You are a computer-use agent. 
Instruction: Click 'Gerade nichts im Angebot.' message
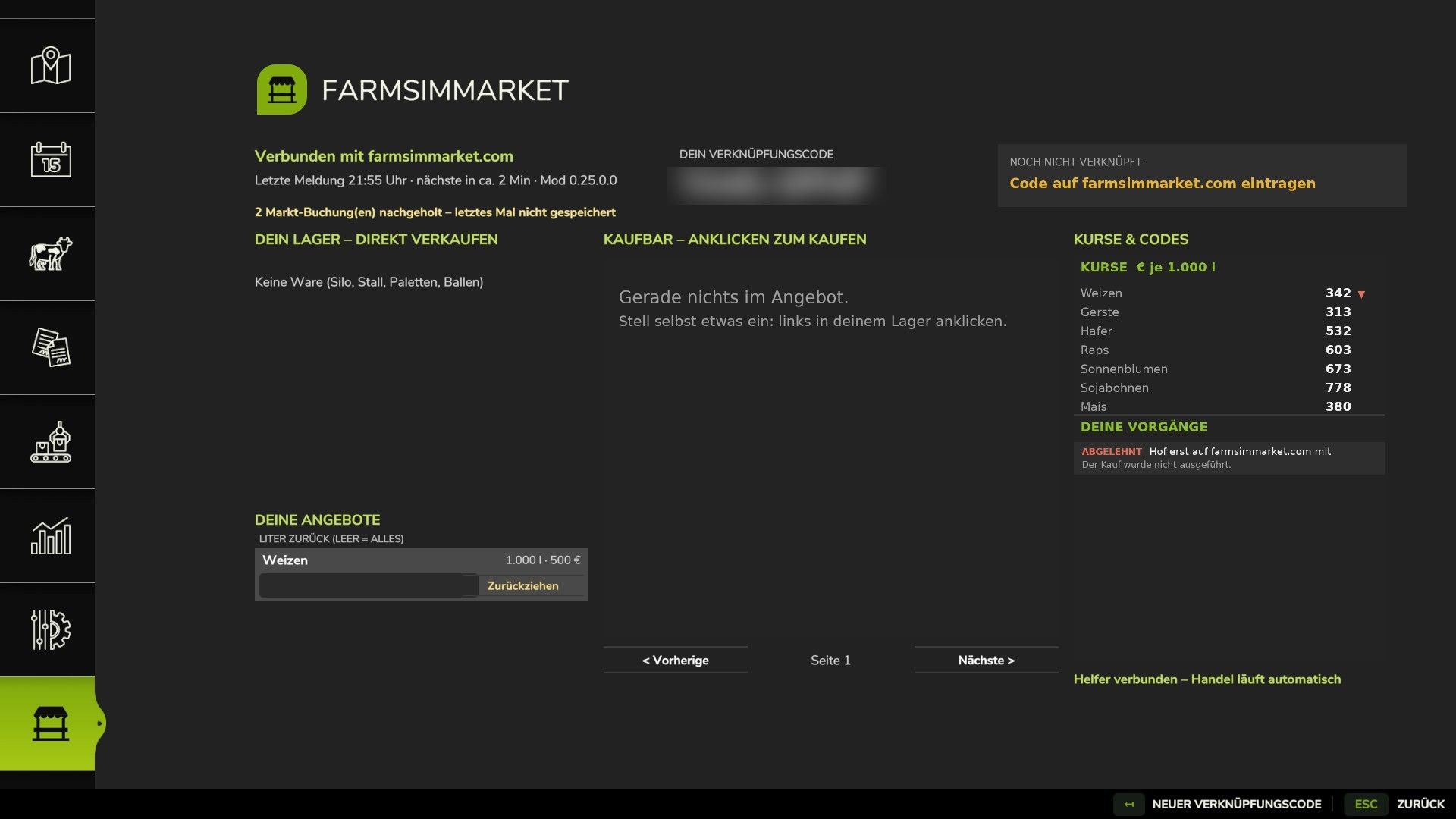click(x=733, y=297)
